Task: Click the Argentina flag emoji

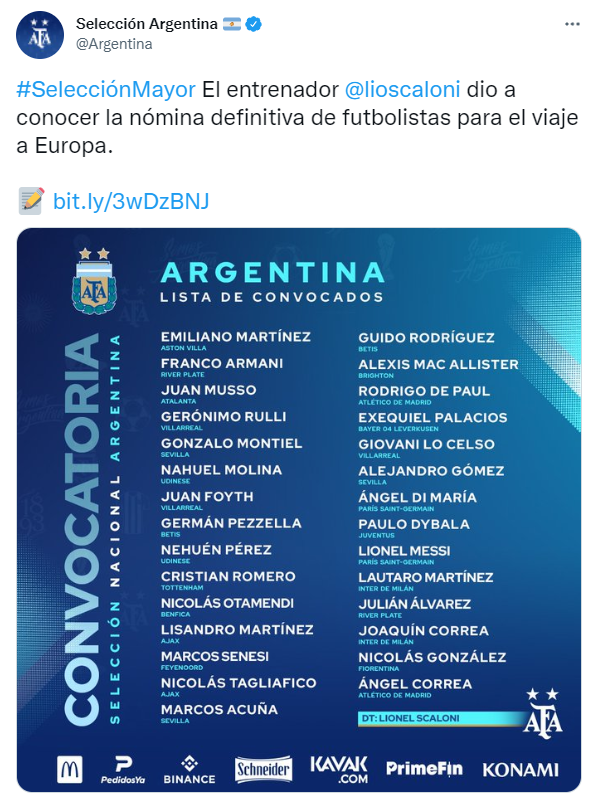Action: [x=232, y=24]
